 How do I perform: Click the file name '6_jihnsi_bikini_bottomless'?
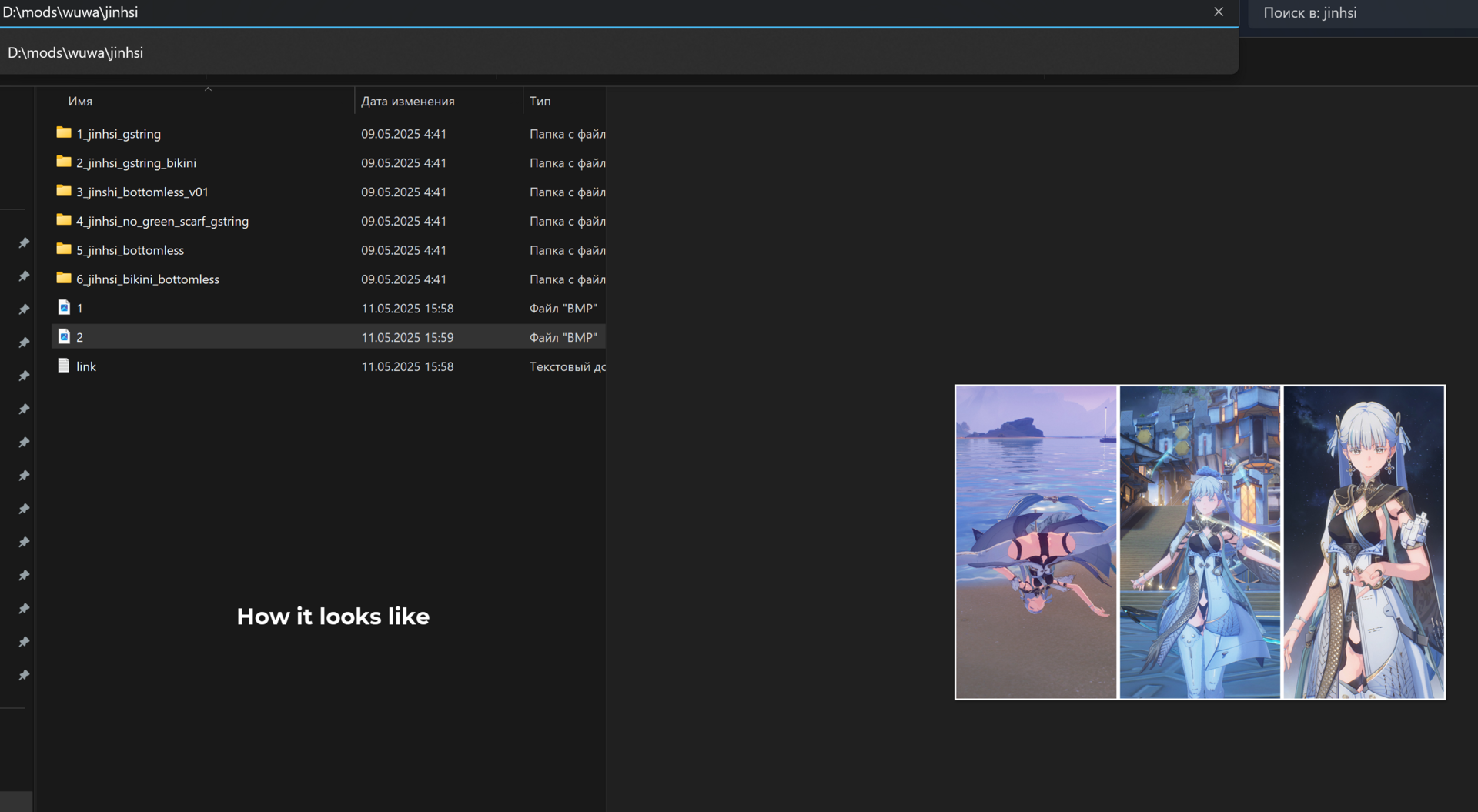tap(148, 279)
